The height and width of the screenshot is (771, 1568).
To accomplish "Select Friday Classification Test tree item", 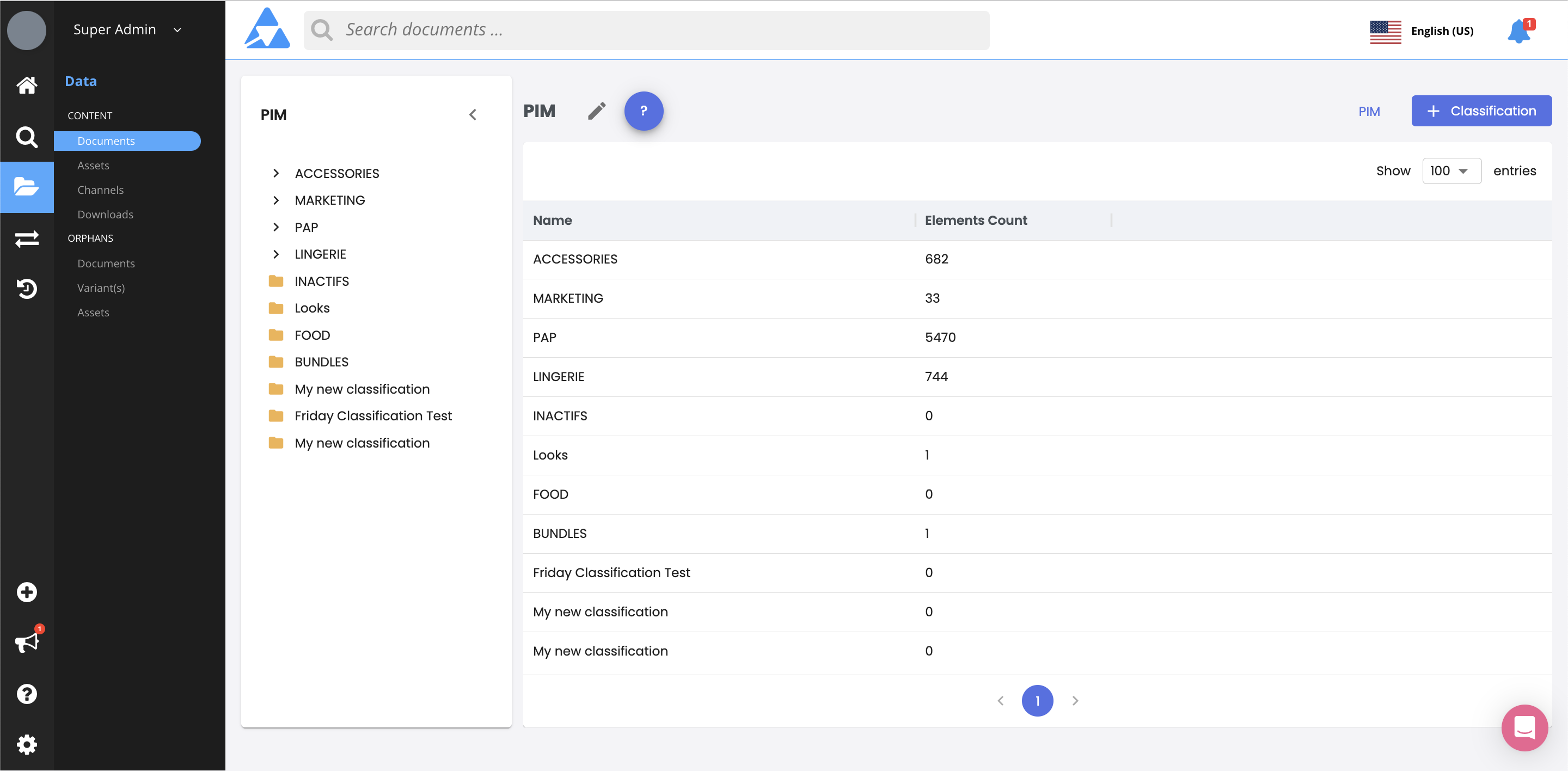I will point(373,415).
